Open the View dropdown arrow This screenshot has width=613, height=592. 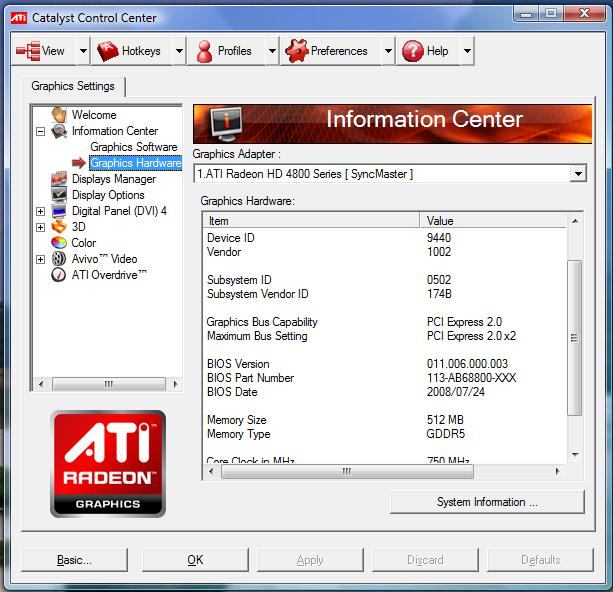[83, 51]
